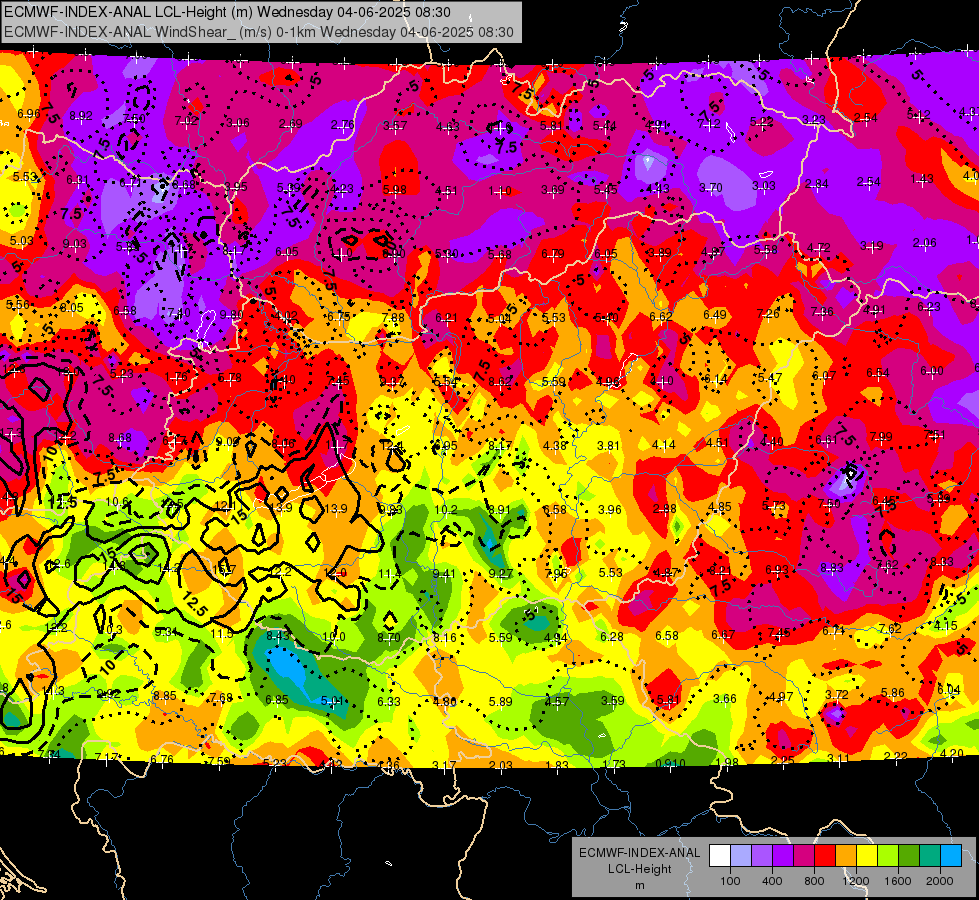Image resolution: width=979 pixels, height=900 pixels.
Task: Click the grid value 6.28
Action: [x=612, y=636]
